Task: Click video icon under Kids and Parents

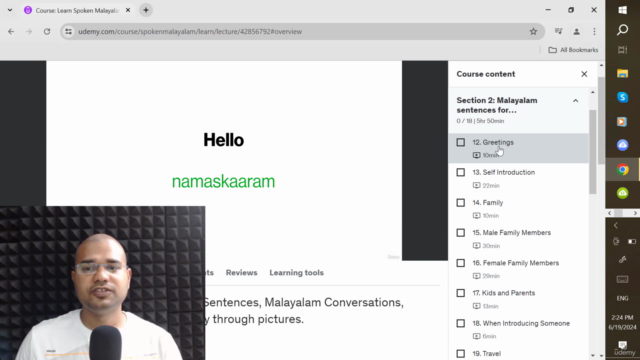Action: click(x=476, y=306)
